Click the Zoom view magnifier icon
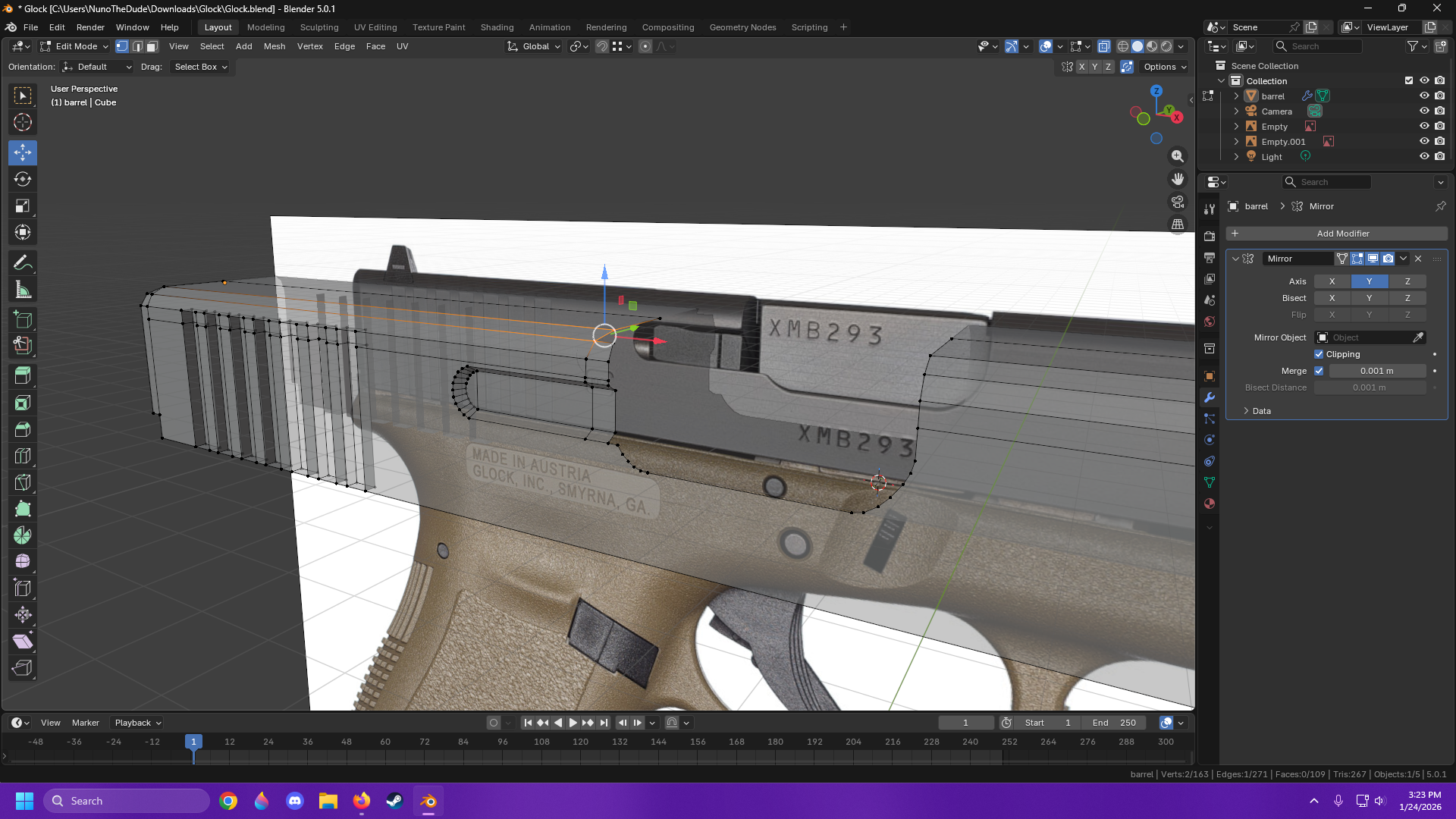The height and width of the screenshot is (819, 1456). pos(1177,156)
